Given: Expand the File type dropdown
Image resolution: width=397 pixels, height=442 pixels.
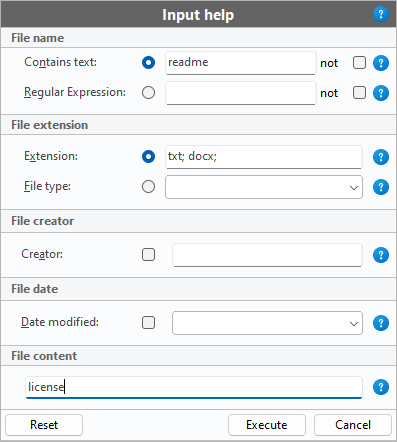Looking at the screenshot, I should pos(264,187).
